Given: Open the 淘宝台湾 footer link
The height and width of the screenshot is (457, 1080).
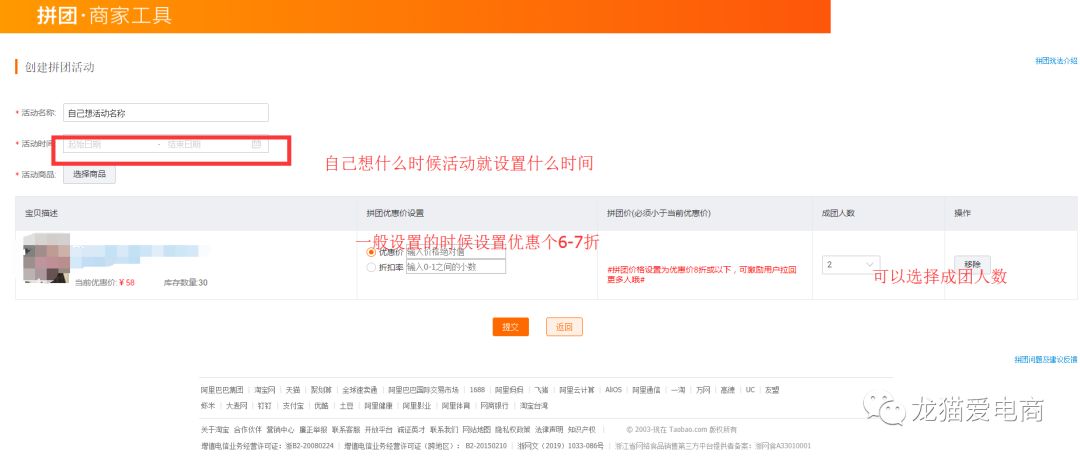Looking at the screenshot, I should click(x=534, y=405).
